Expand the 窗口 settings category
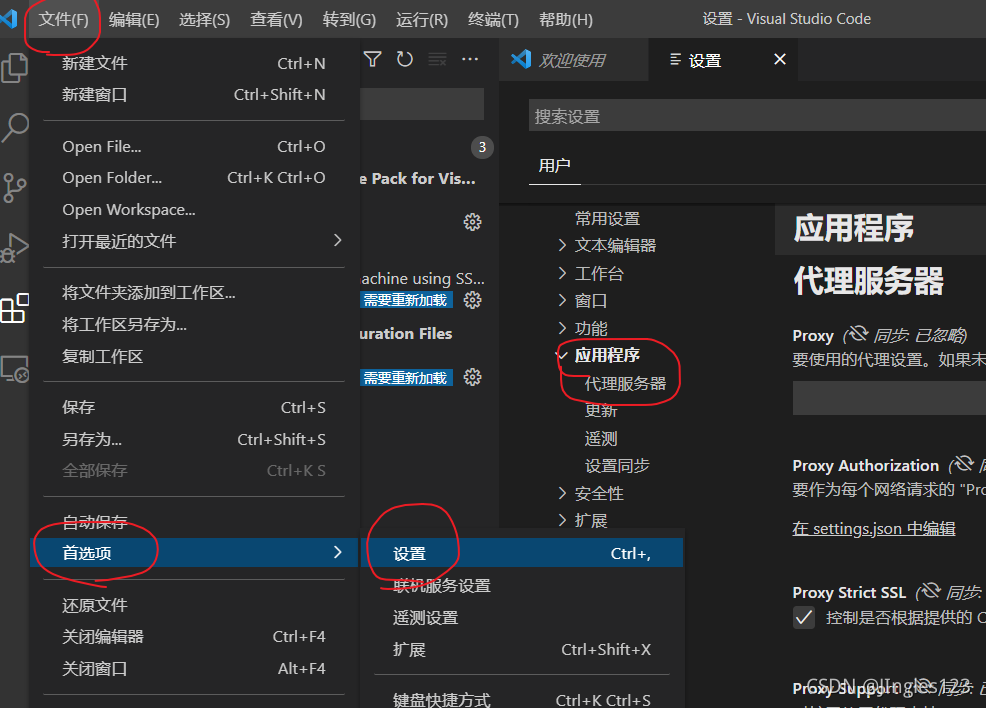This screenshot has width=986, height=708. point(562,301)
